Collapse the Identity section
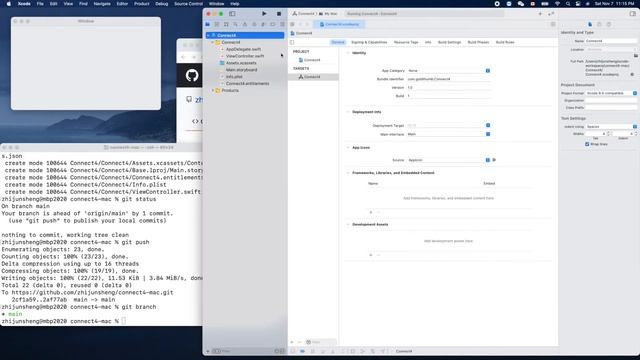This screenshot has height=360, width=640. click(x=348, y=53)
